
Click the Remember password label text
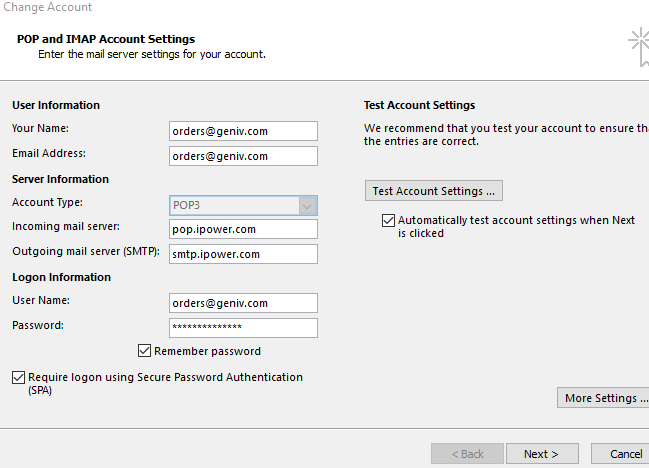pyautogui.click(x=207, y=351)
